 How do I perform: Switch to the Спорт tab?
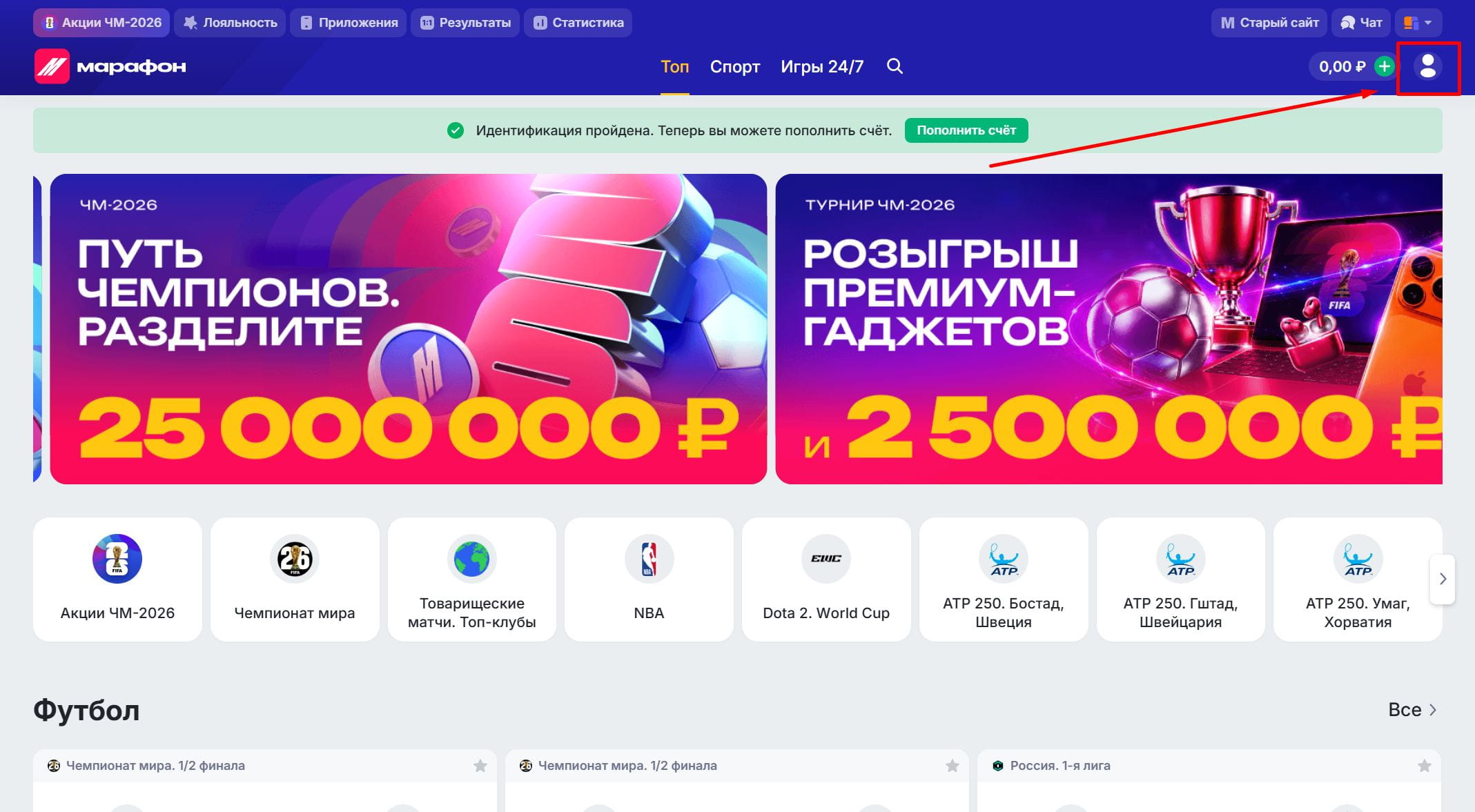[x=735, y=67]
